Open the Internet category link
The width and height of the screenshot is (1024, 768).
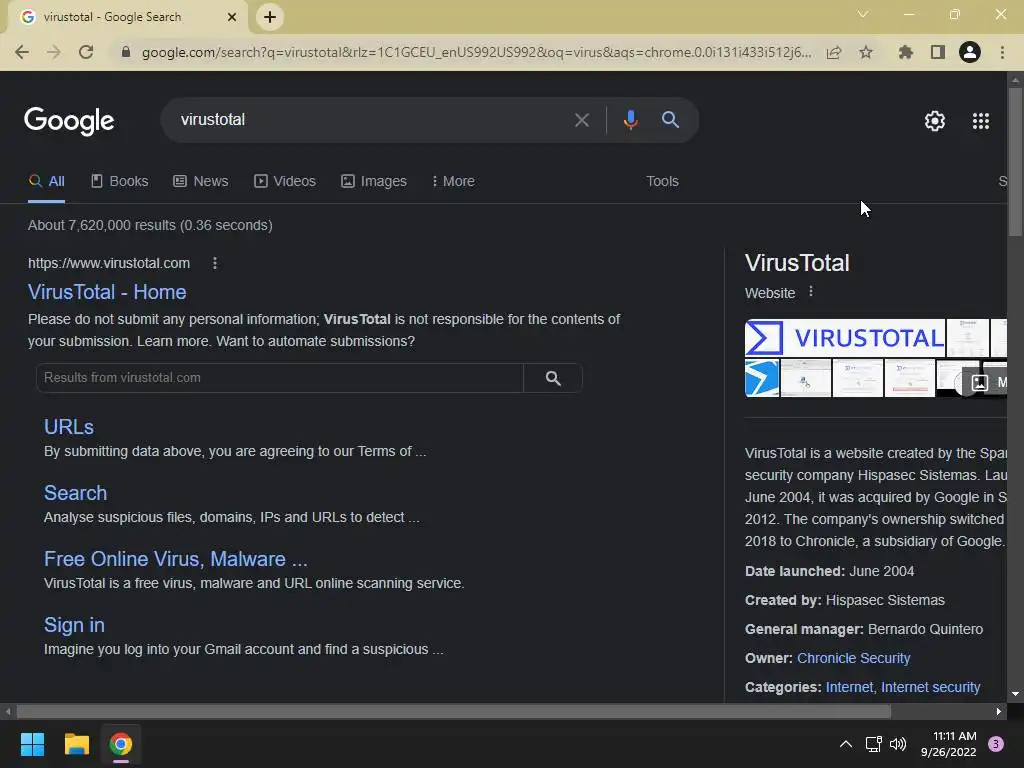pos(849,687)
